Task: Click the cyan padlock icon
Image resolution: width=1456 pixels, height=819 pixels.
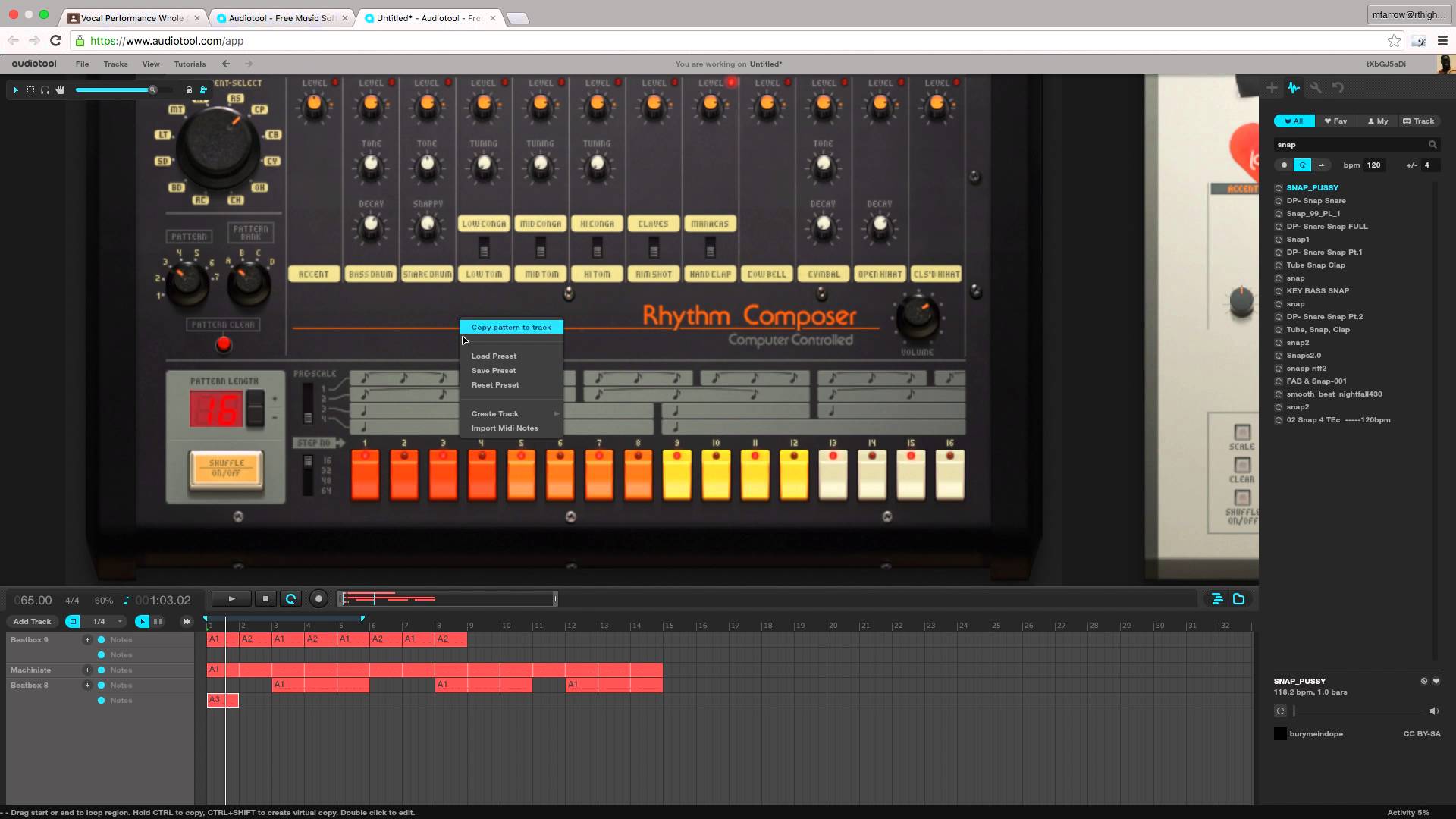Action: (203, 89)
